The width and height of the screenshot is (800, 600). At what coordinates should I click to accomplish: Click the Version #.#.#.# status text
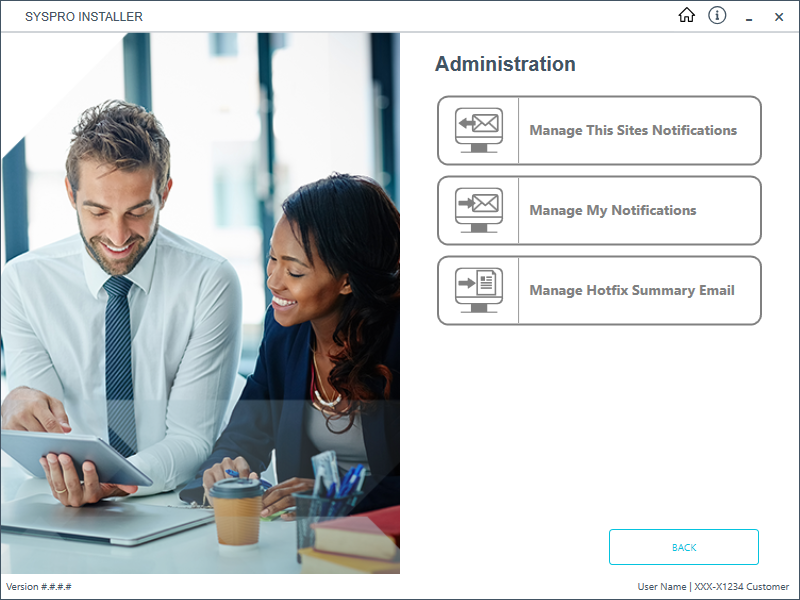[39, 587]
